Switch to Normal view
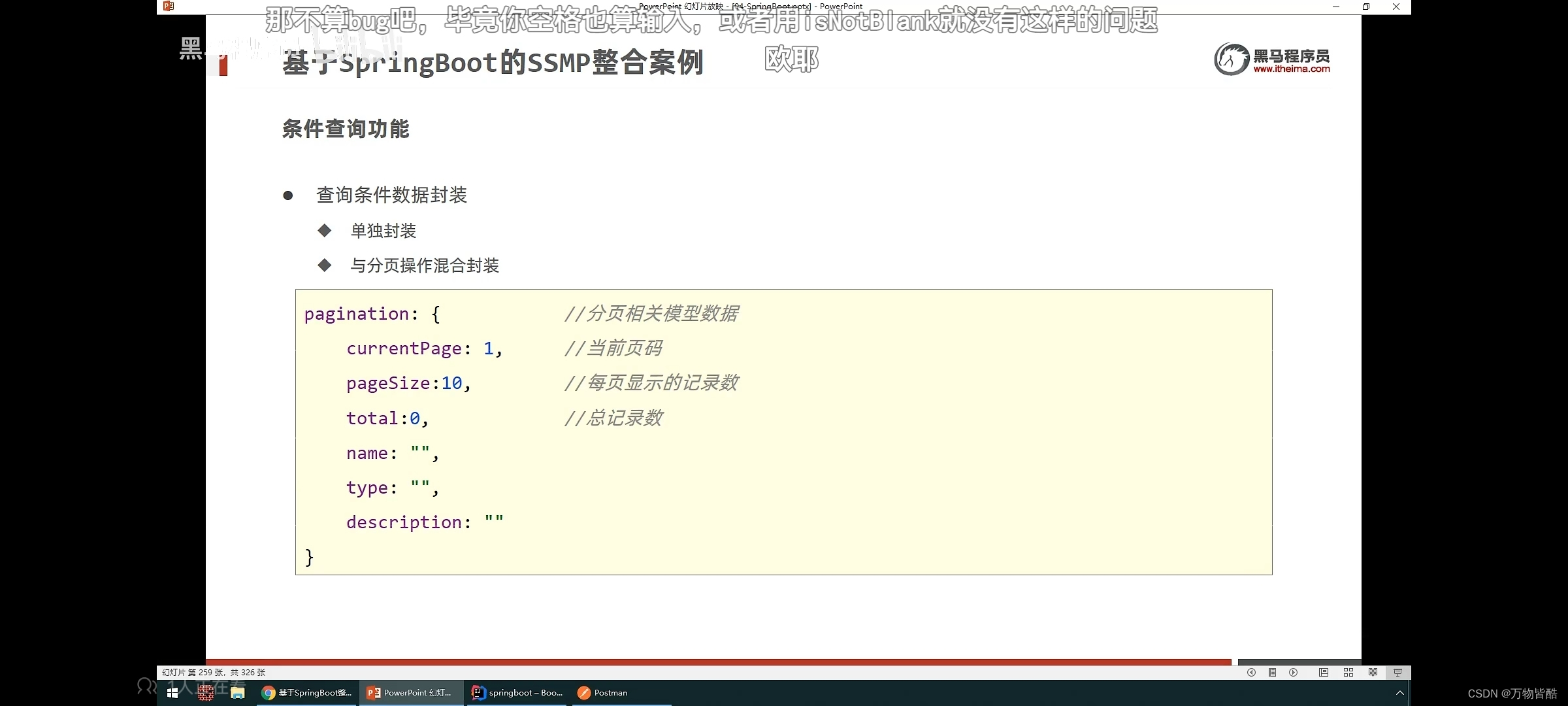The image size is (1568, 706). coord(1323,672)
